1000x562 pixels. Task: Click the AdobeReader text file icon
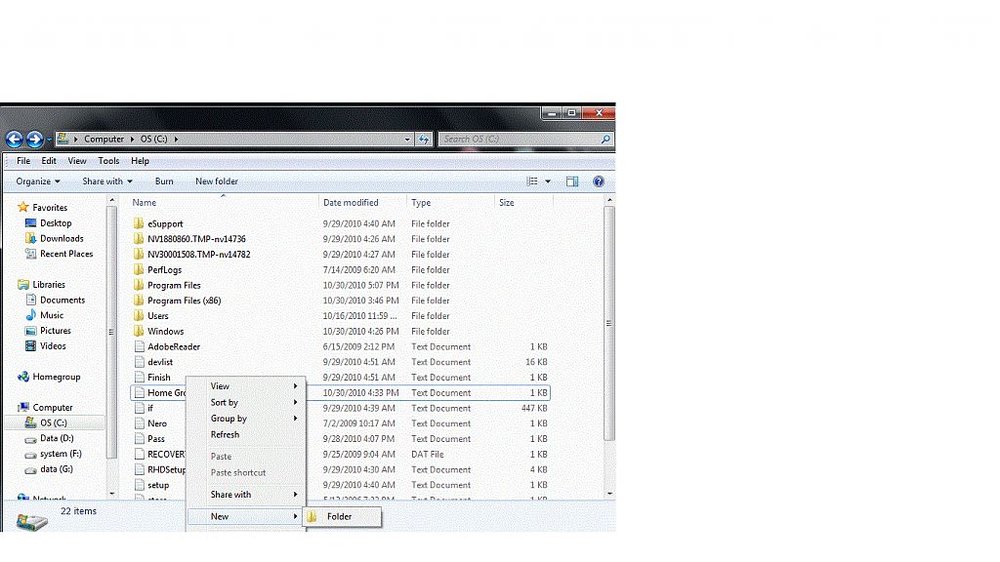(x=140, y=346)
